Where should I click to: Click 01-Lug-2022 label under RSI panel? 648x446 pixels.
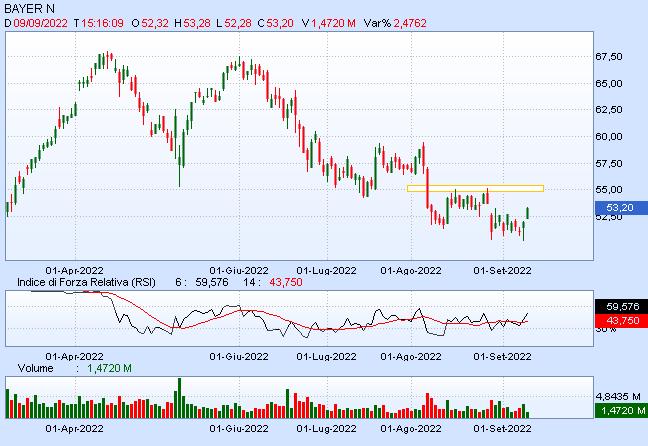[x=326, y=356]
